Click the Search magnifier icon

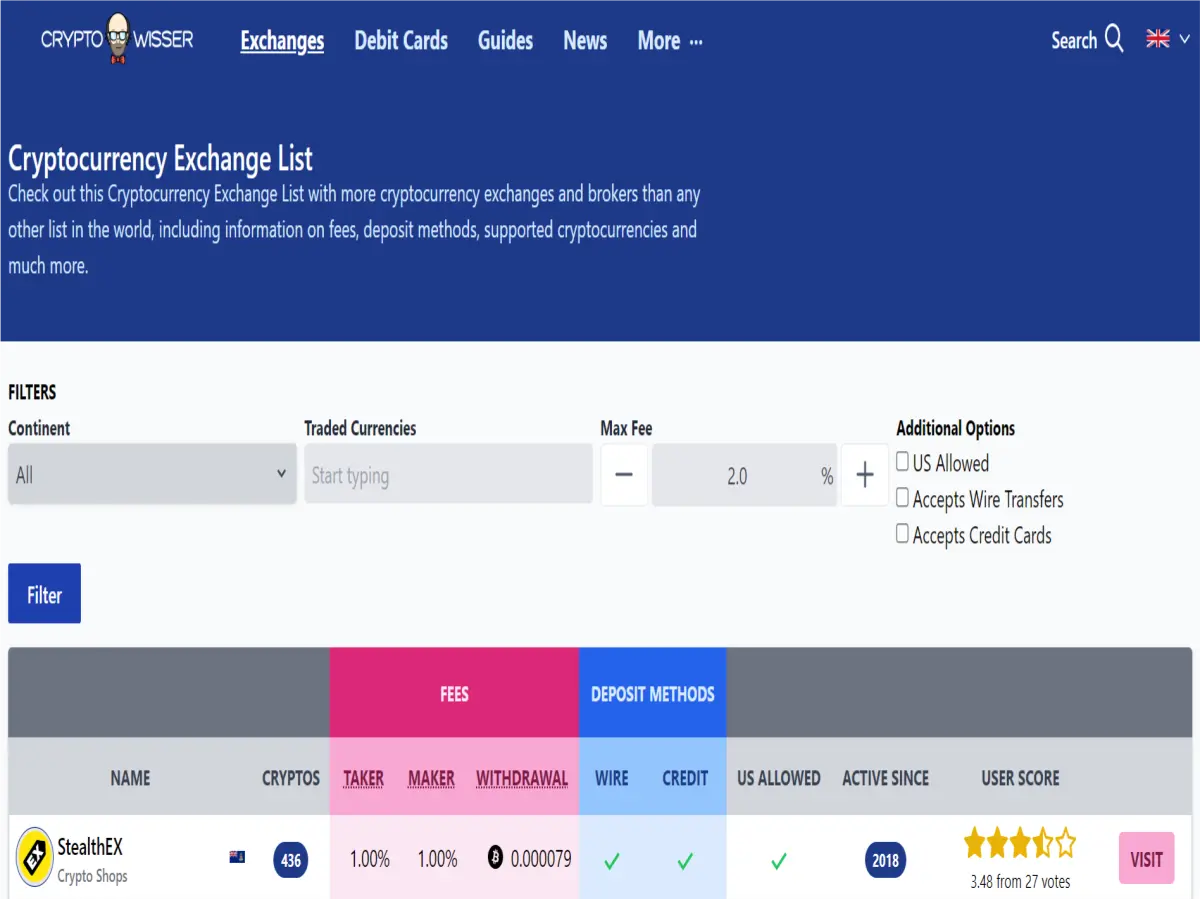pos(1114,40)
